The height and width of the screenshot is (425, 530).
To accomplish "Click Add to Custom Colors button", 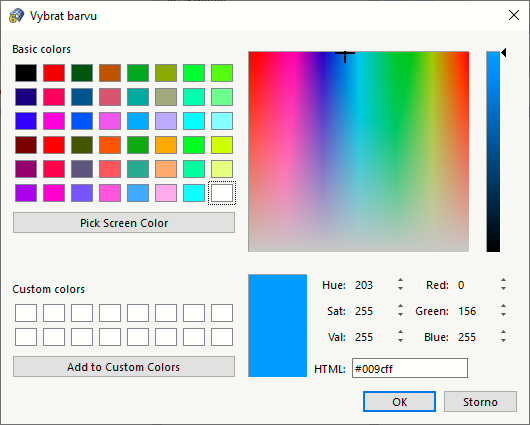I will [x=124, y=367].
